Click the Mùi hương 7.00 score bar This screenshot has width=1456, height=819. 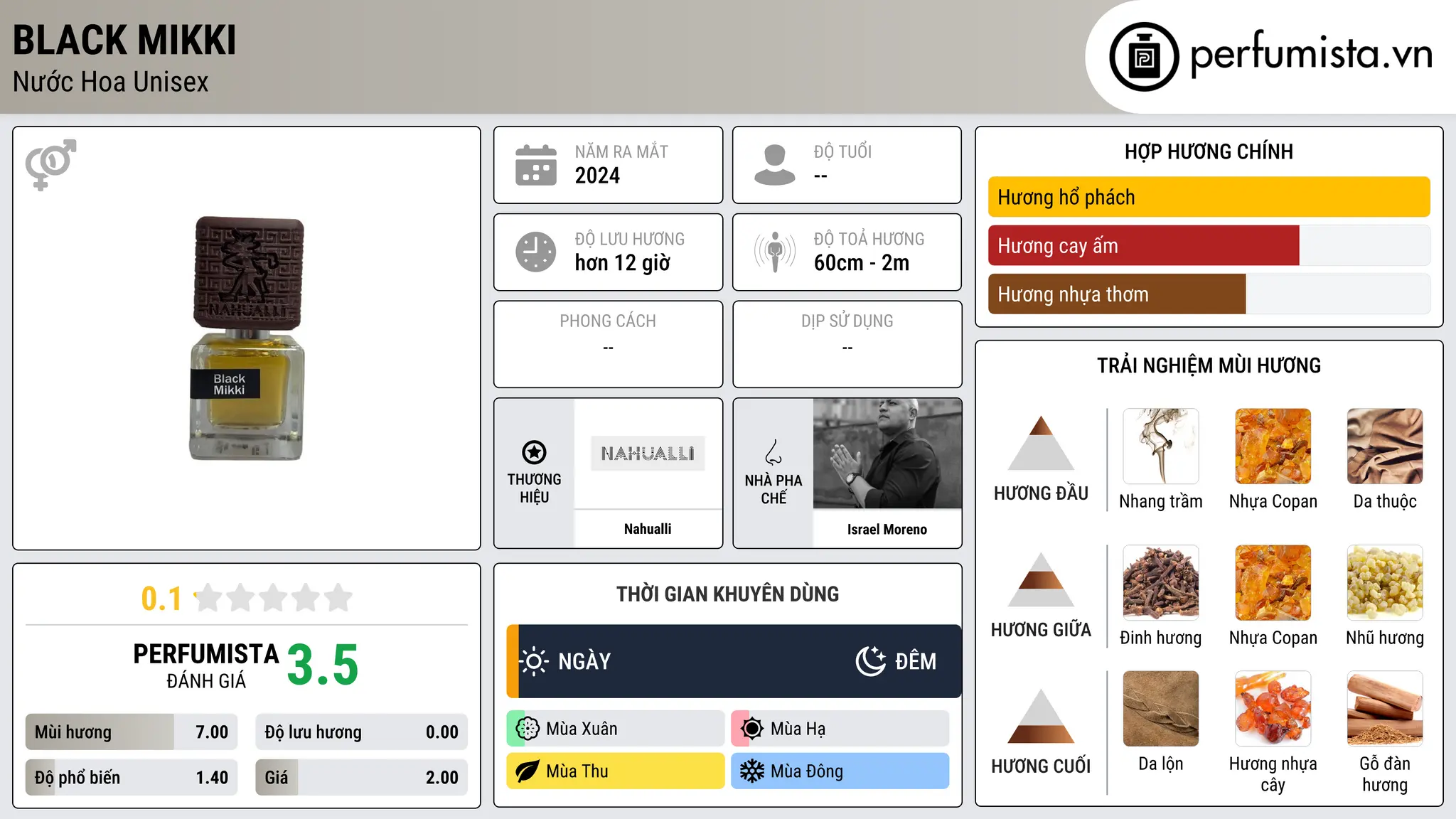click(x=132, y=732)
